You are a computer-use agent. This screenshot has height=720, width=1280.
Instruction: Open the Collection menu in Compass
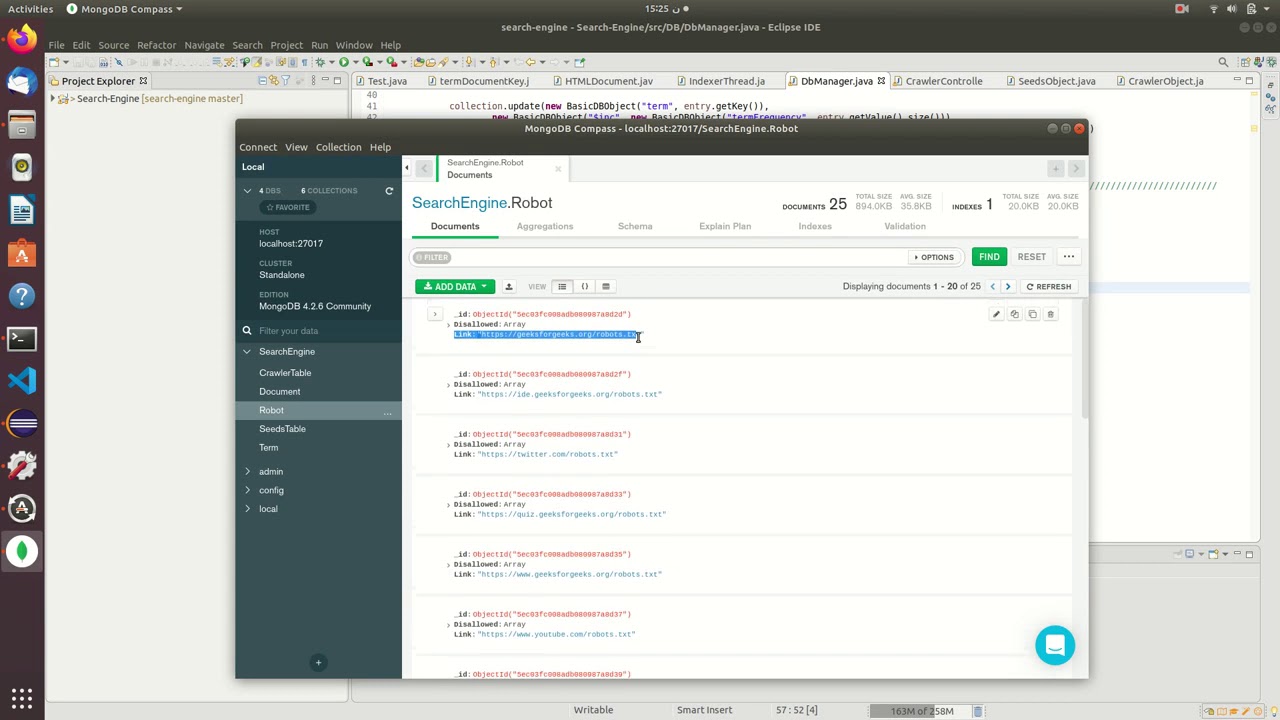[x=338, y=147]
